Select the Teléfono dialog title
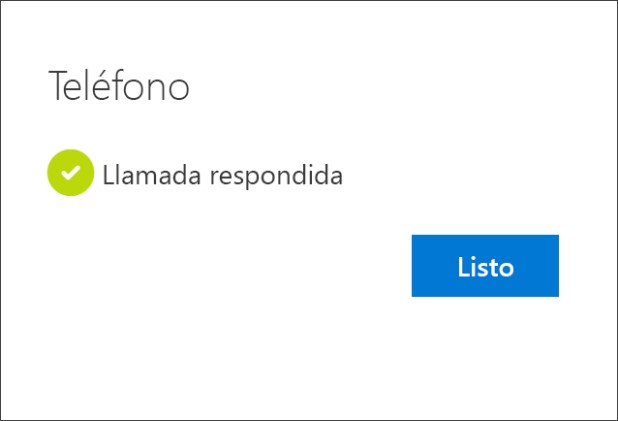Image resolution: width=618 pixels, height=421 pixels. (x=119, y=87)
